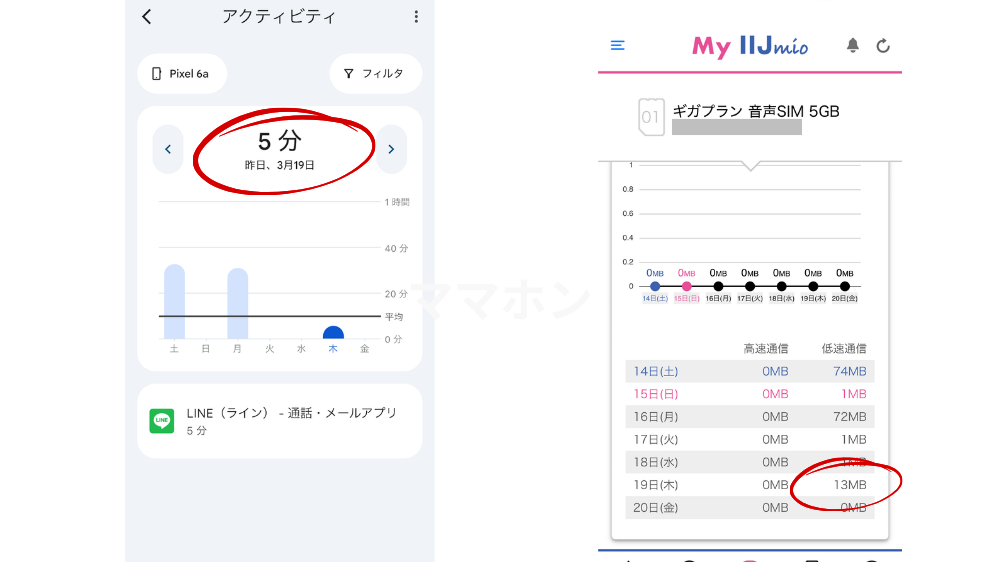Go back from the Activity screen
The height and width of the screenshot is (562, 1000).
coord(147,17)
